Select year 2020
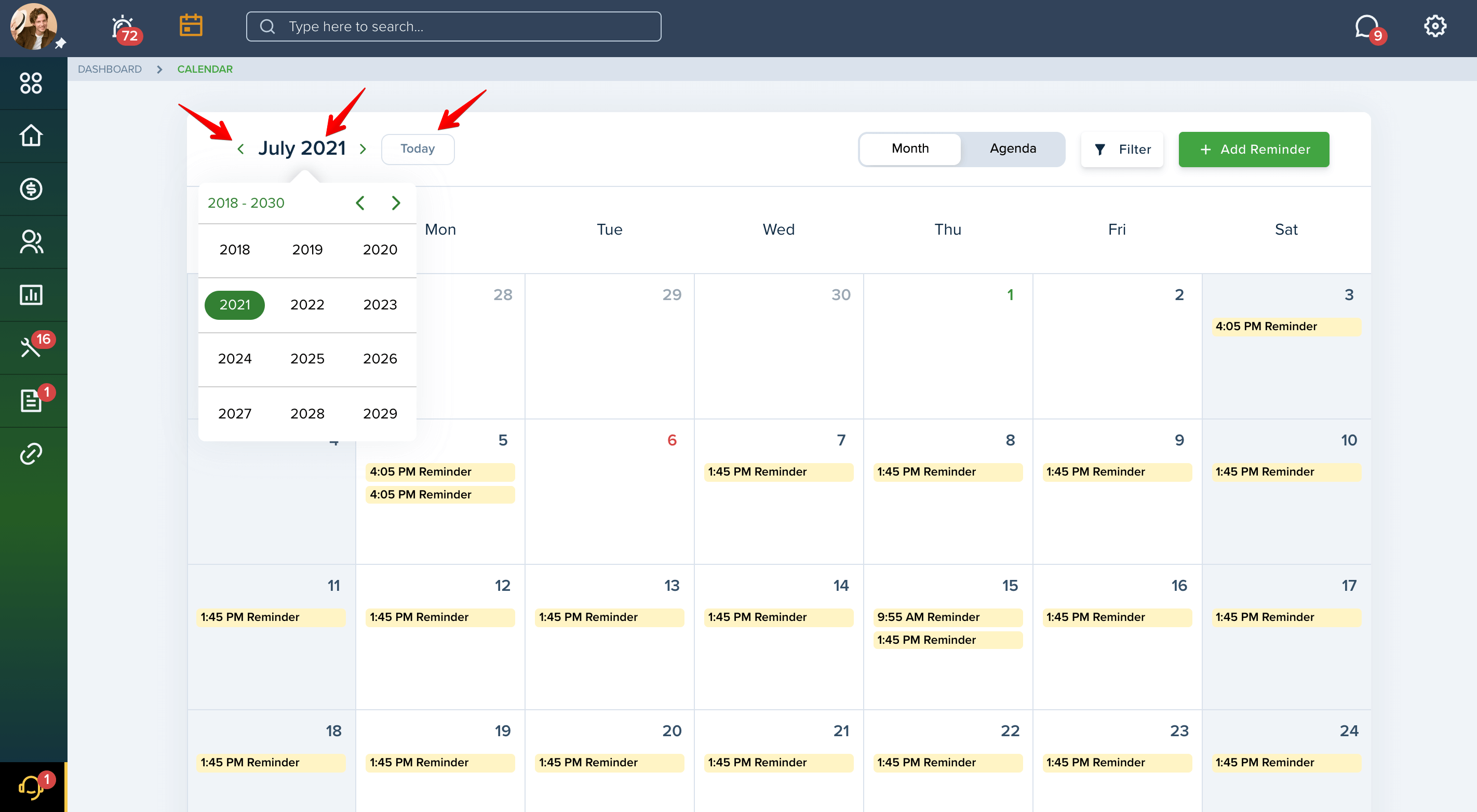1477x812 pixels. [380, 250]
